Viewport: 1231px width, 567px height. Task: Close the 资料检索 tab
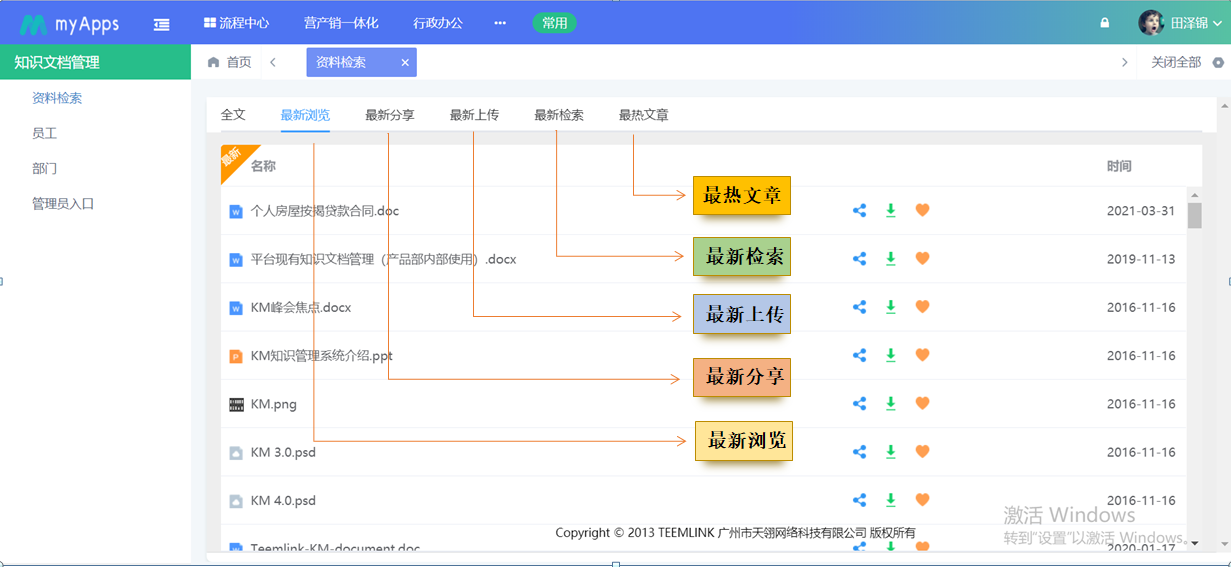click(x=405, y=62)
